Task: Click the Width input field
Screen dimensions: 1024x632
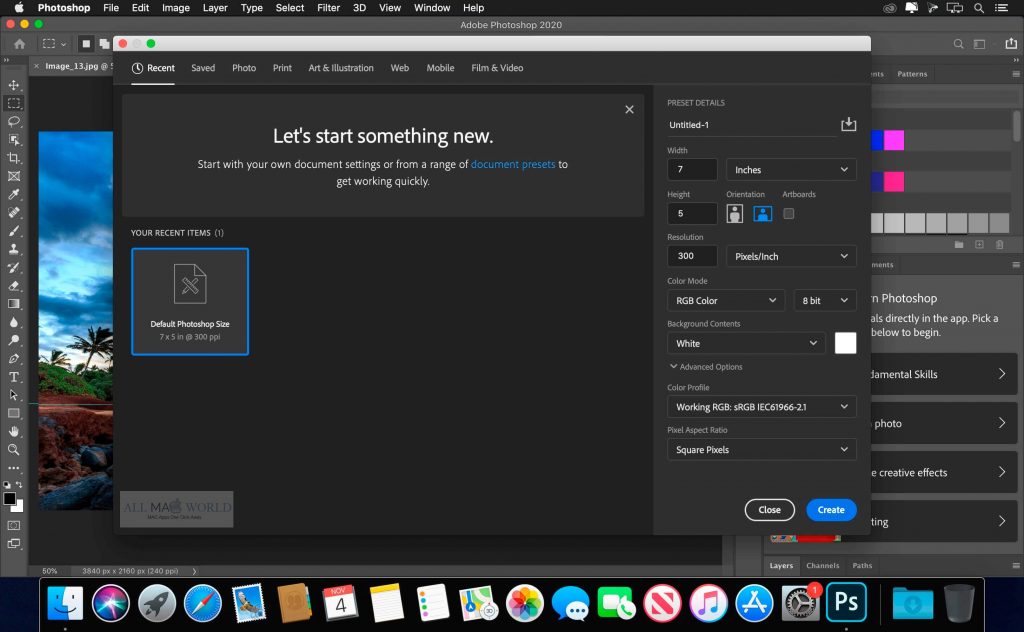Action: point(692,170)
